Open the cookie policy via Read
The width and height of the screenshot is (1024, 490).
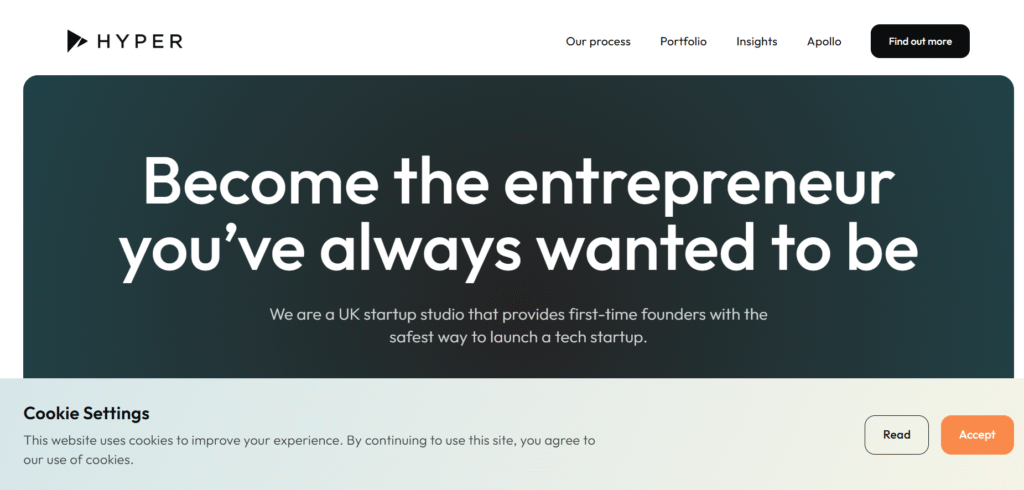pos(896,435)
